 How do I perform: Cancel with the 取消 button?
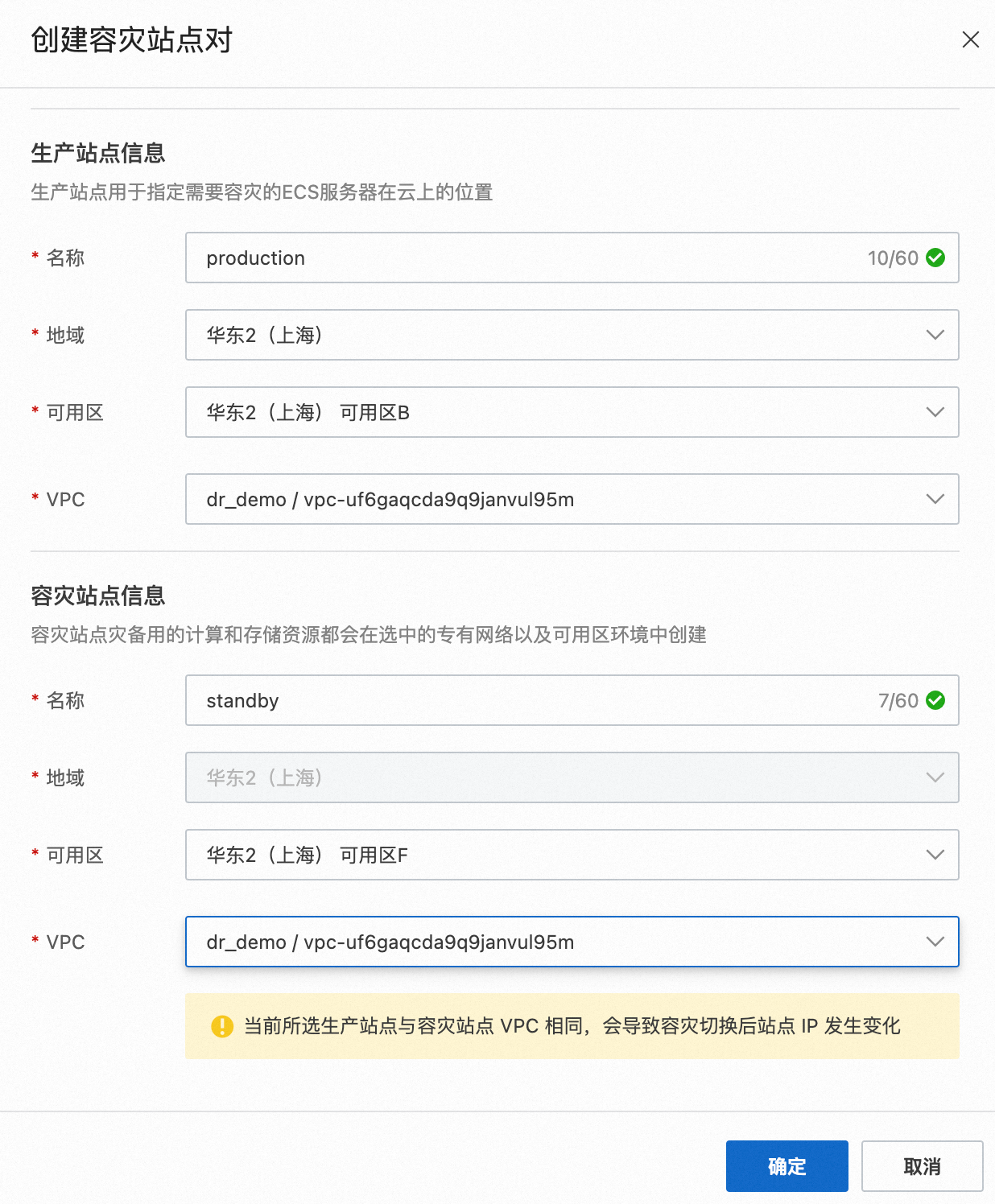point(923,1166)
